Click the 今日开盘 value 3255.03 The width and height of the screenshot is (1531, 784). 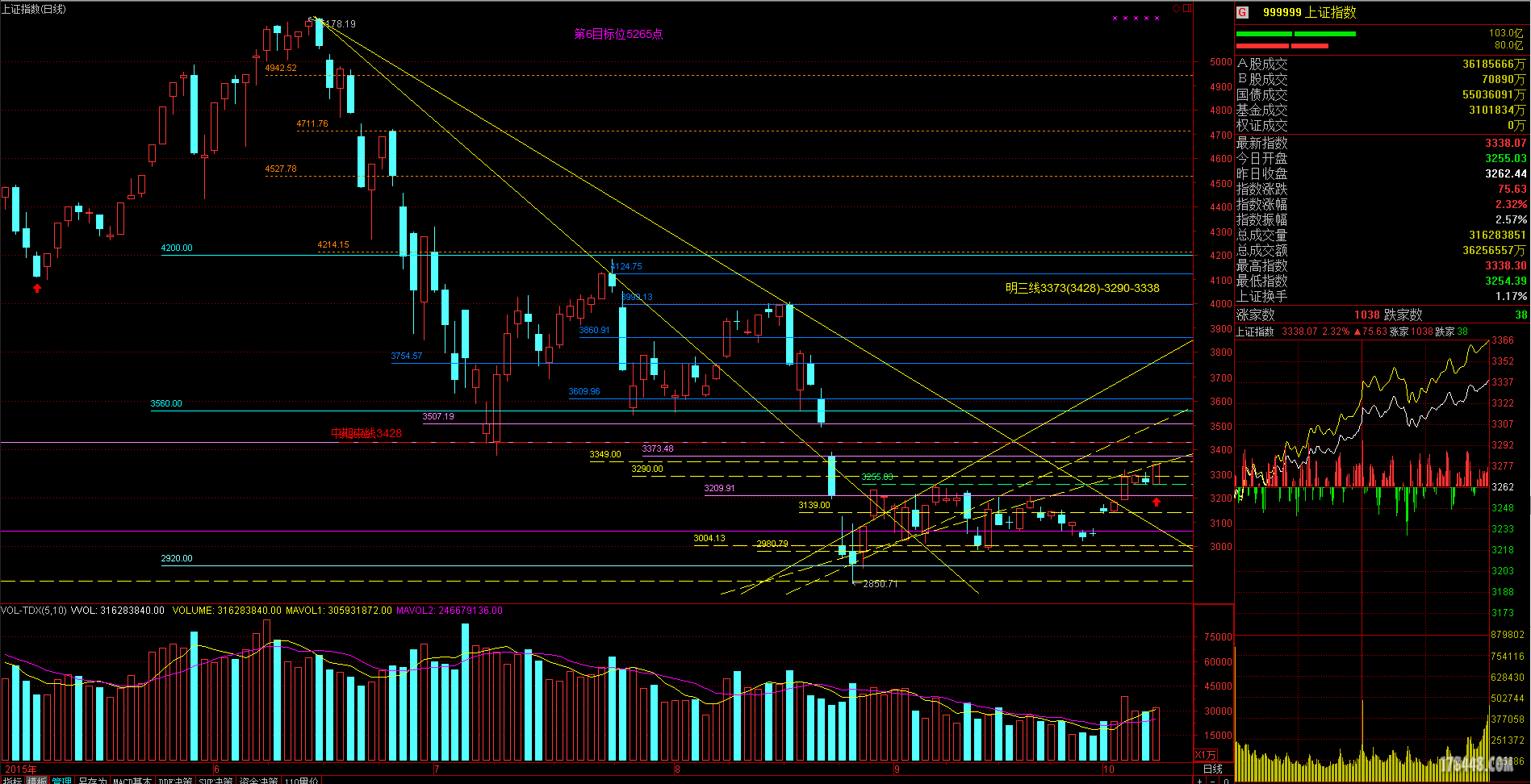(1506, 158)
